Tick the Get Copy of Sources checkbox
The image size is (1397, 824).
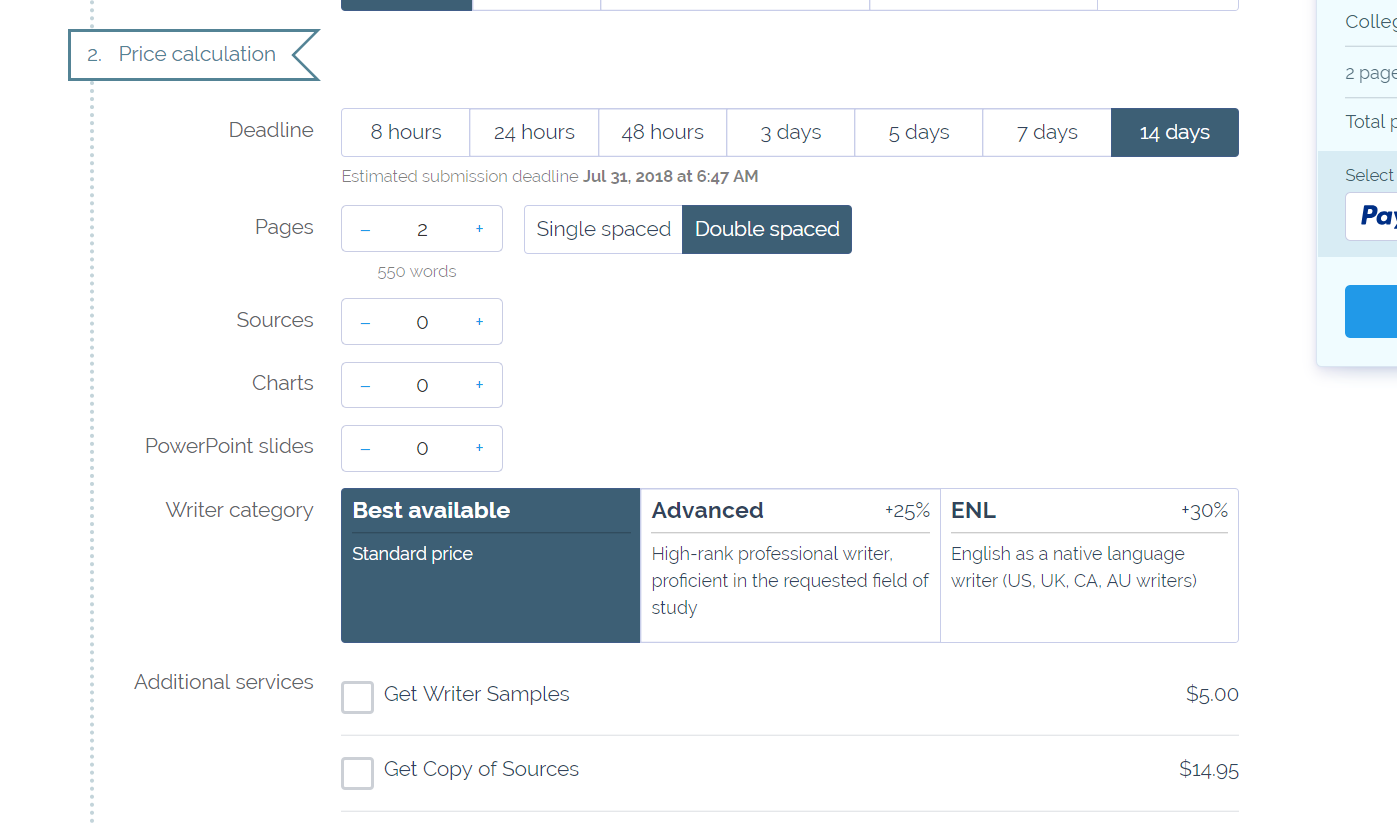click(x=357, y=772)
